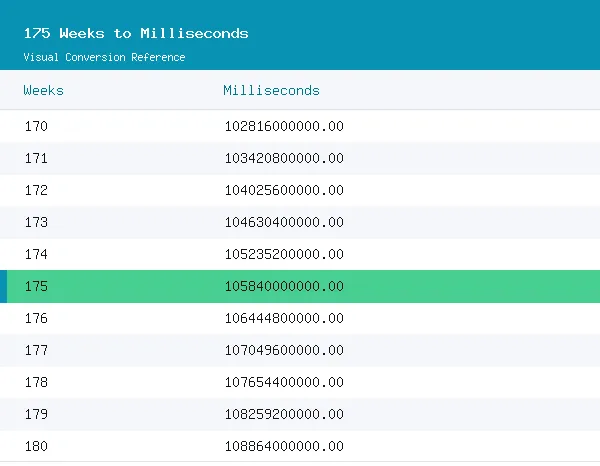Click the highlighted value '105840000000.00'
The width and height of the screenshot is (600, 466).
pyautogui.click(x=284, y=286)
